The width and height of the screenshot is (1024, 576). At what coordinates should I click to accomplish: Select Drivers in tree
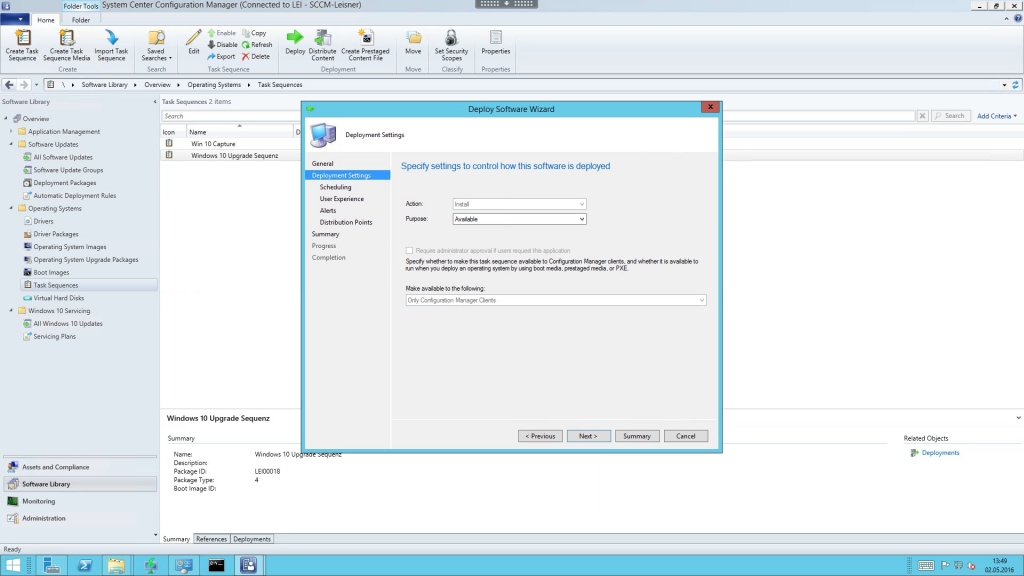(x=43, y=221)
